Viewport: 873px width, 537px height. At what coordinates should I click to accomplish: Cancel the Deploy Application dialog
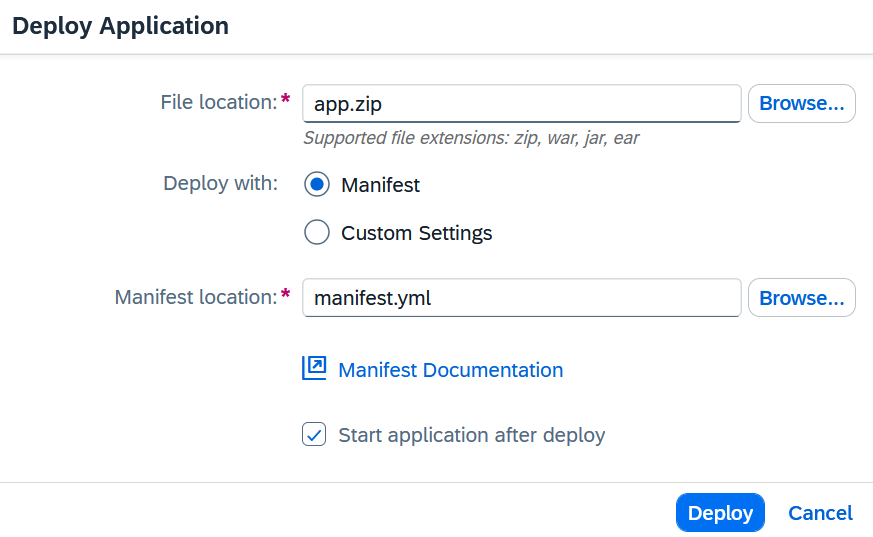pyautogui.click(x=820, y=513)
